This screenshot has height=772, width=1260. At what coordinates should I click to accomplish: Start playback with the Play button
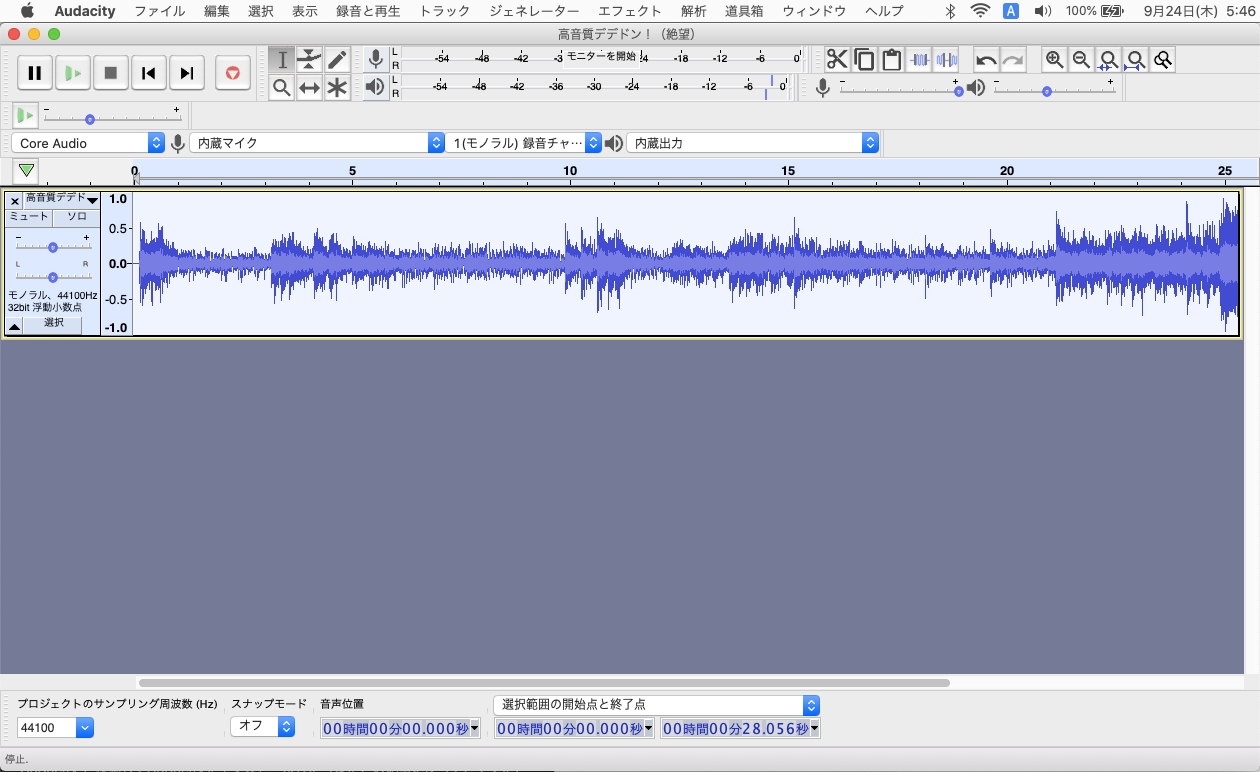tap(73, 73)
